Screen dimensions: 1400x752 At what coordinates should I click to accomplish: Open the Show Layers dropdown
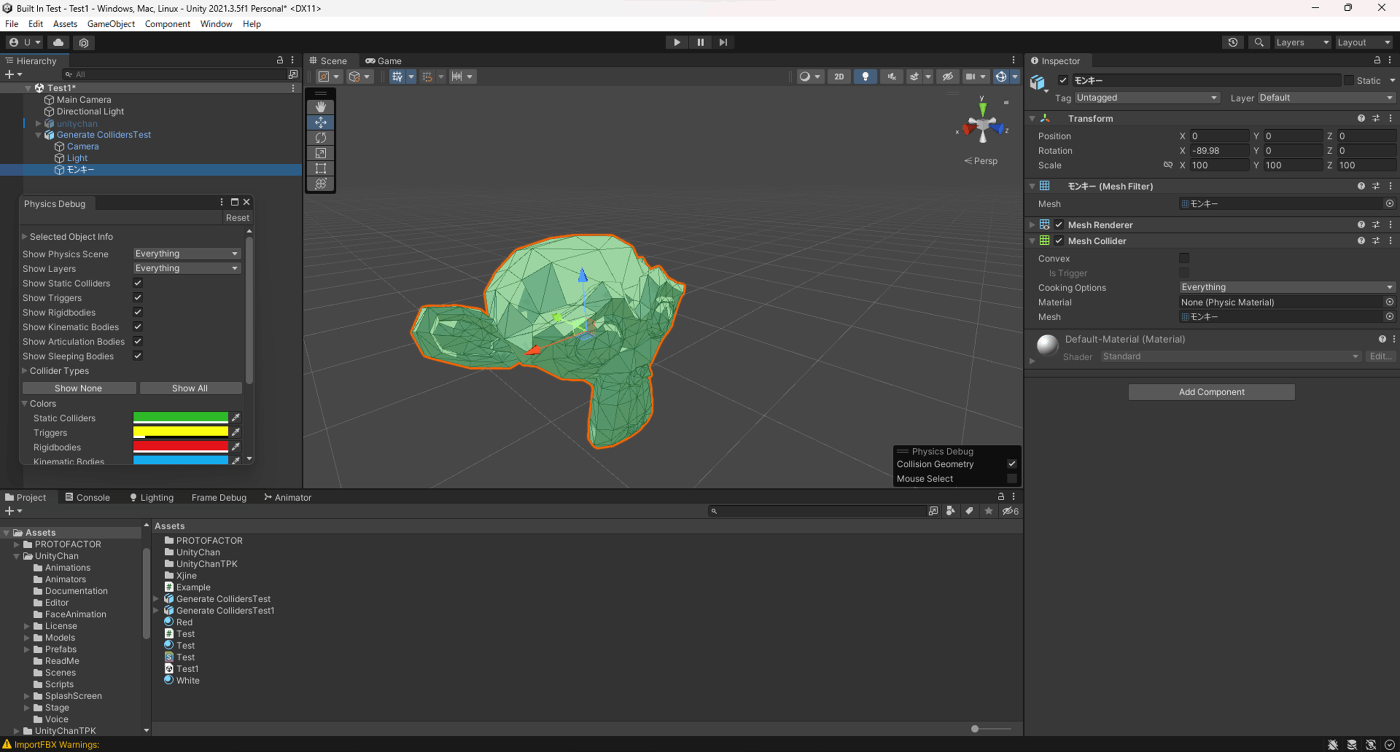[187, 268]
